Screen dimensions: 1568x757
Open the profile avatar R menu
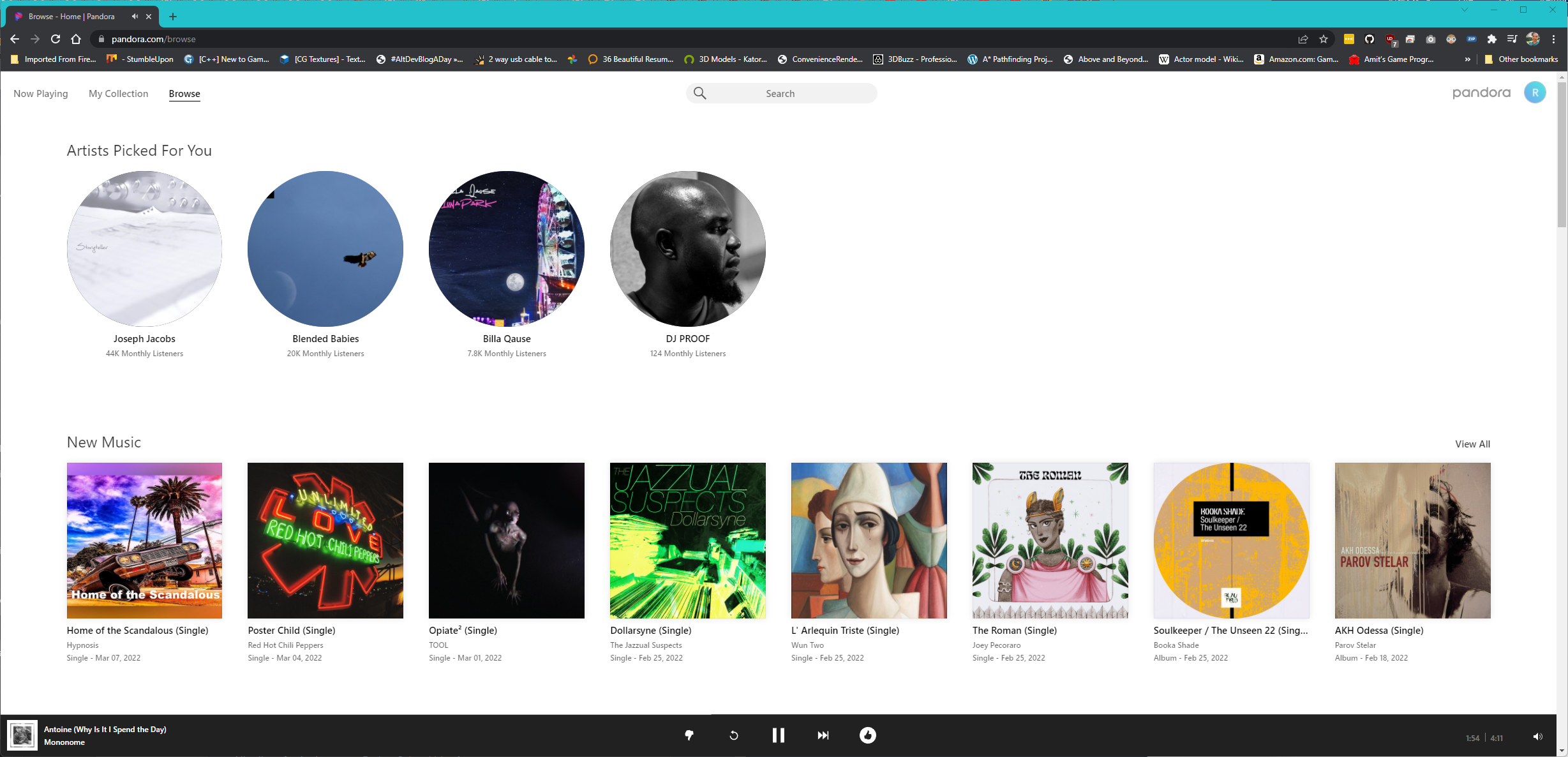(x=1535, y=93)
